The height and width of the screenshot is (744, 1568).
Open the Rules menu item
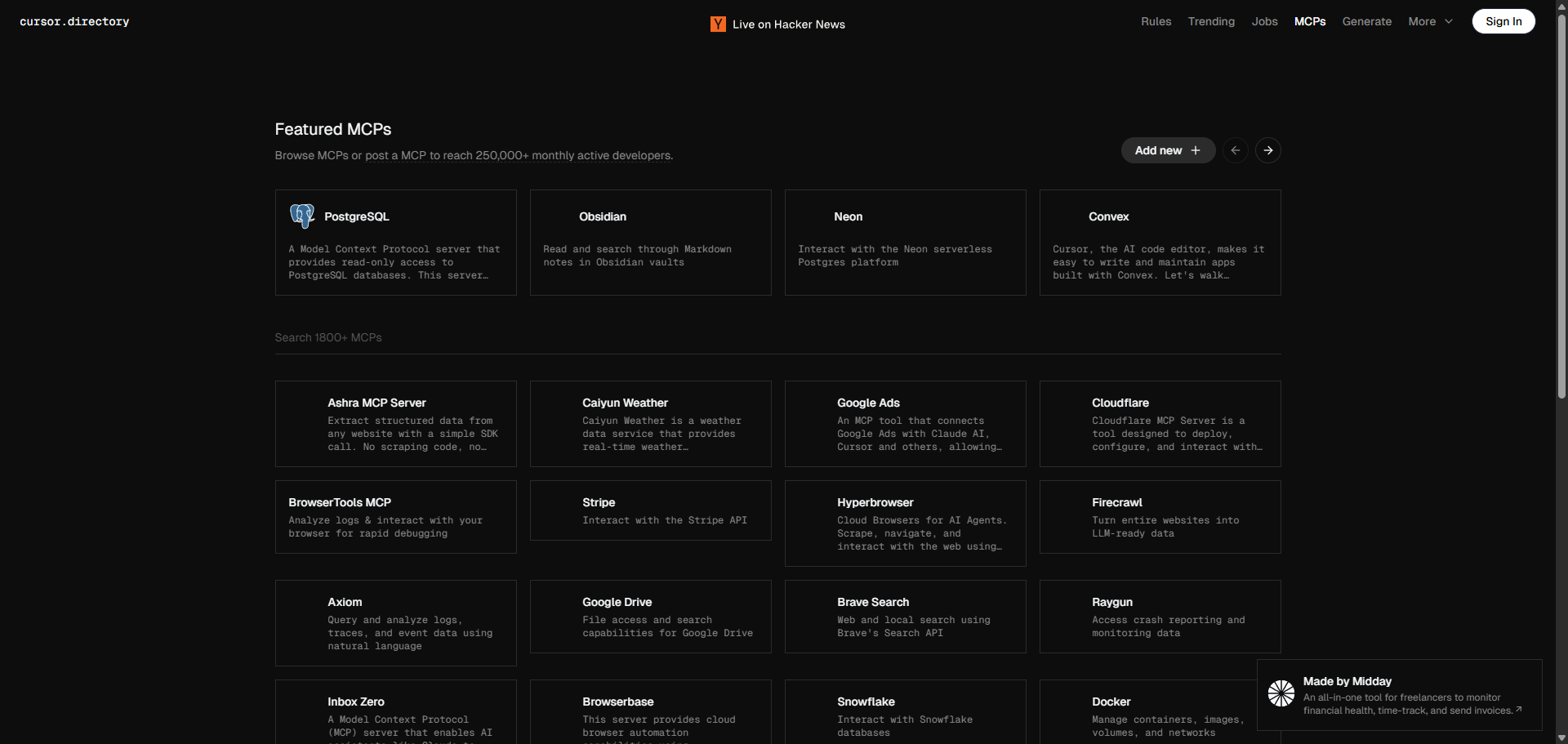tap(1156, 22)
